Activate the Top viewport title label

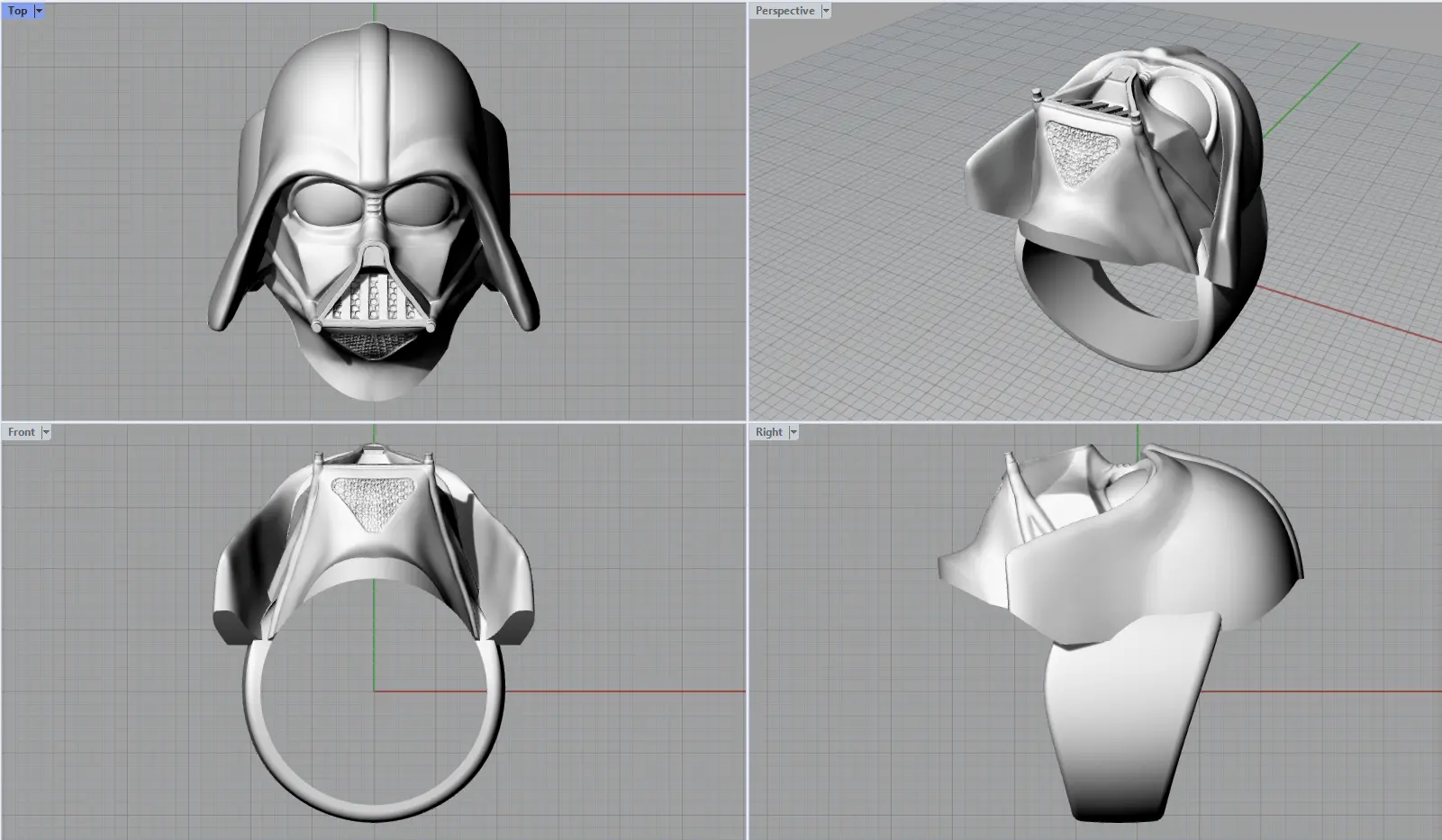(18, 11)
